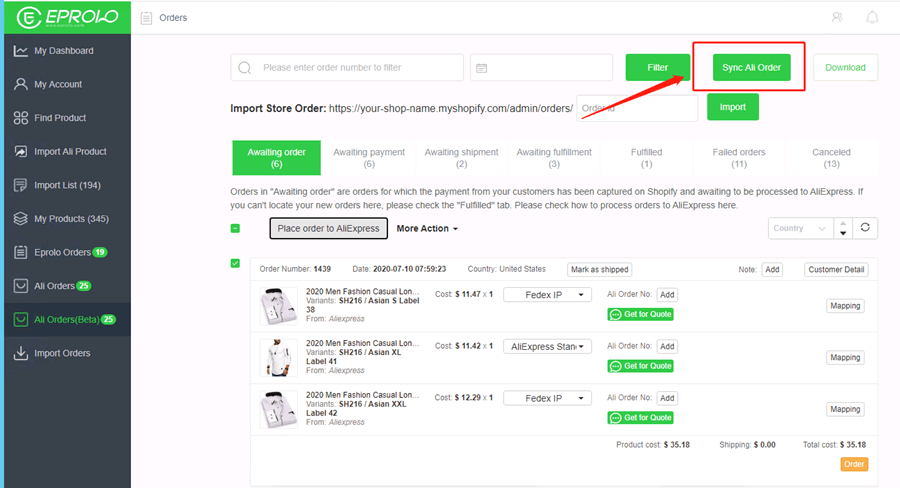The width and height of the screenshot is (900, 488).
Task: Click product thumbnail for Label 42 shirt
Action: [278, 409]
